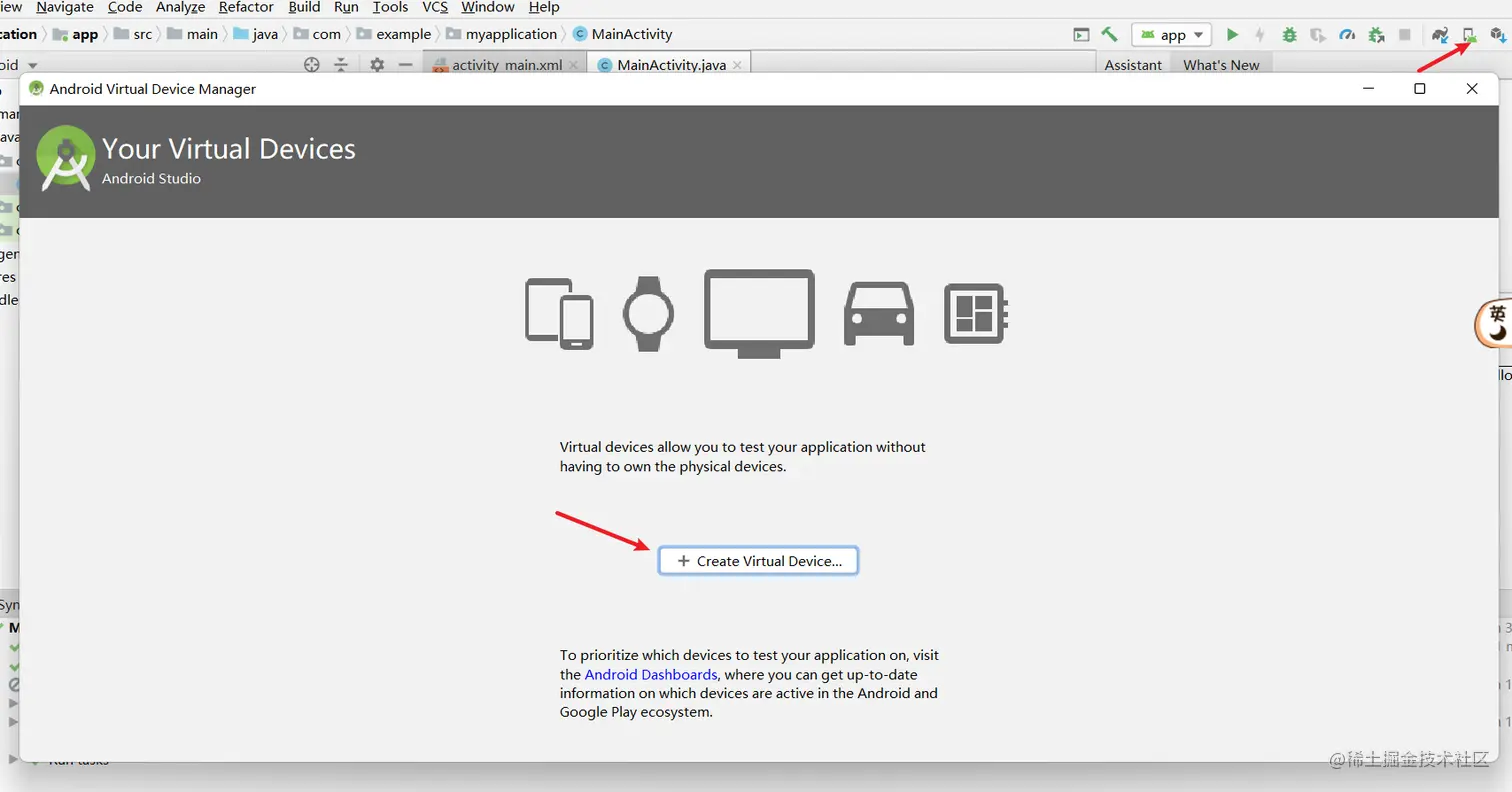Click the Automotive car device icon

(x=879, y=313)
